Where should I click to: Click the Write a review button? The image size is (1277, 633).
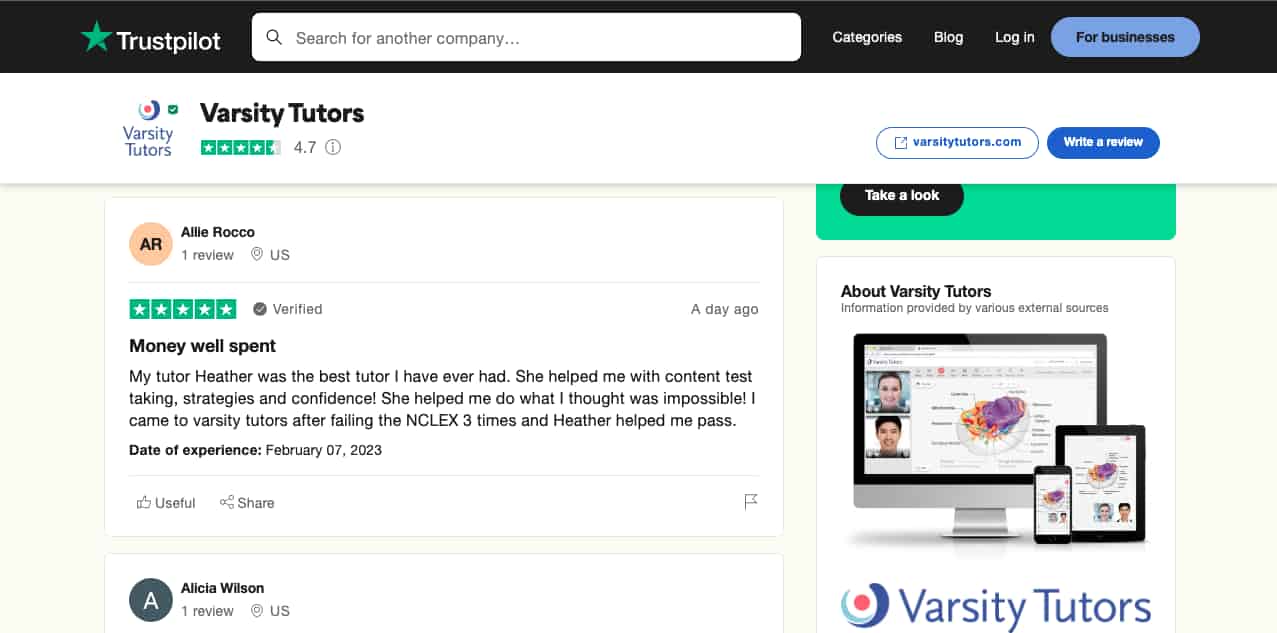coord(1103,142)
